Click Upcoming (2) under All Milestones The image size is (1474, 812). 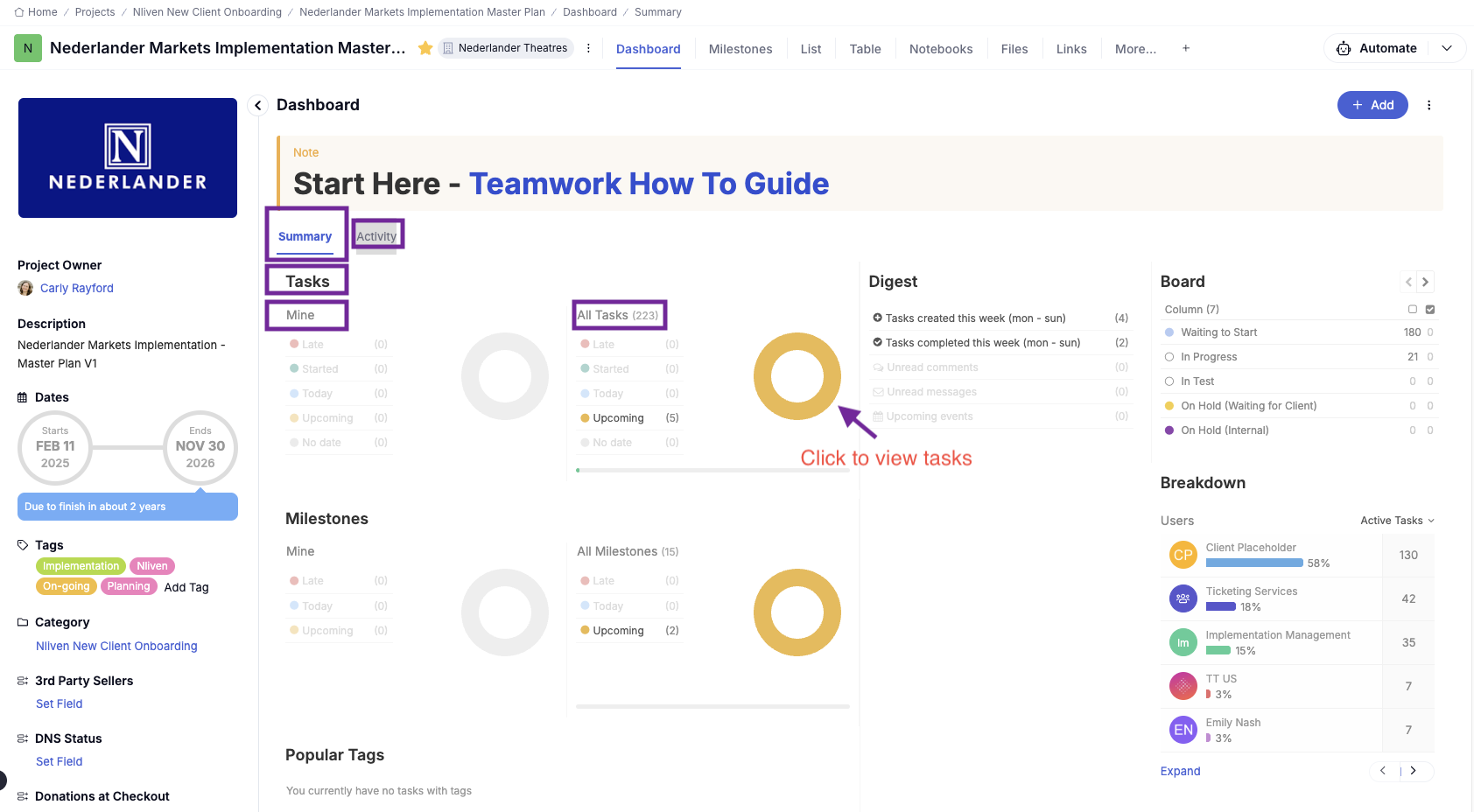tap(629, 631)
